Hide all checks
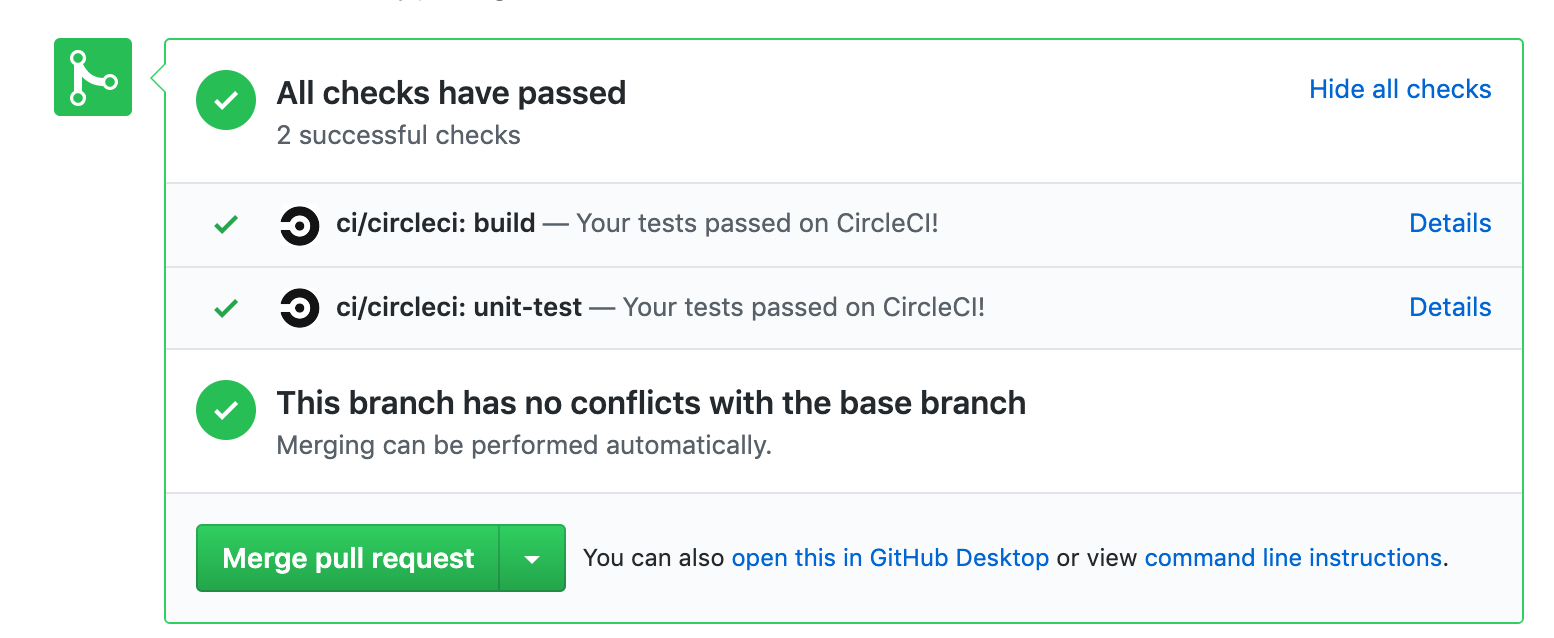The image size is (1554, 638). point(1399,89)
